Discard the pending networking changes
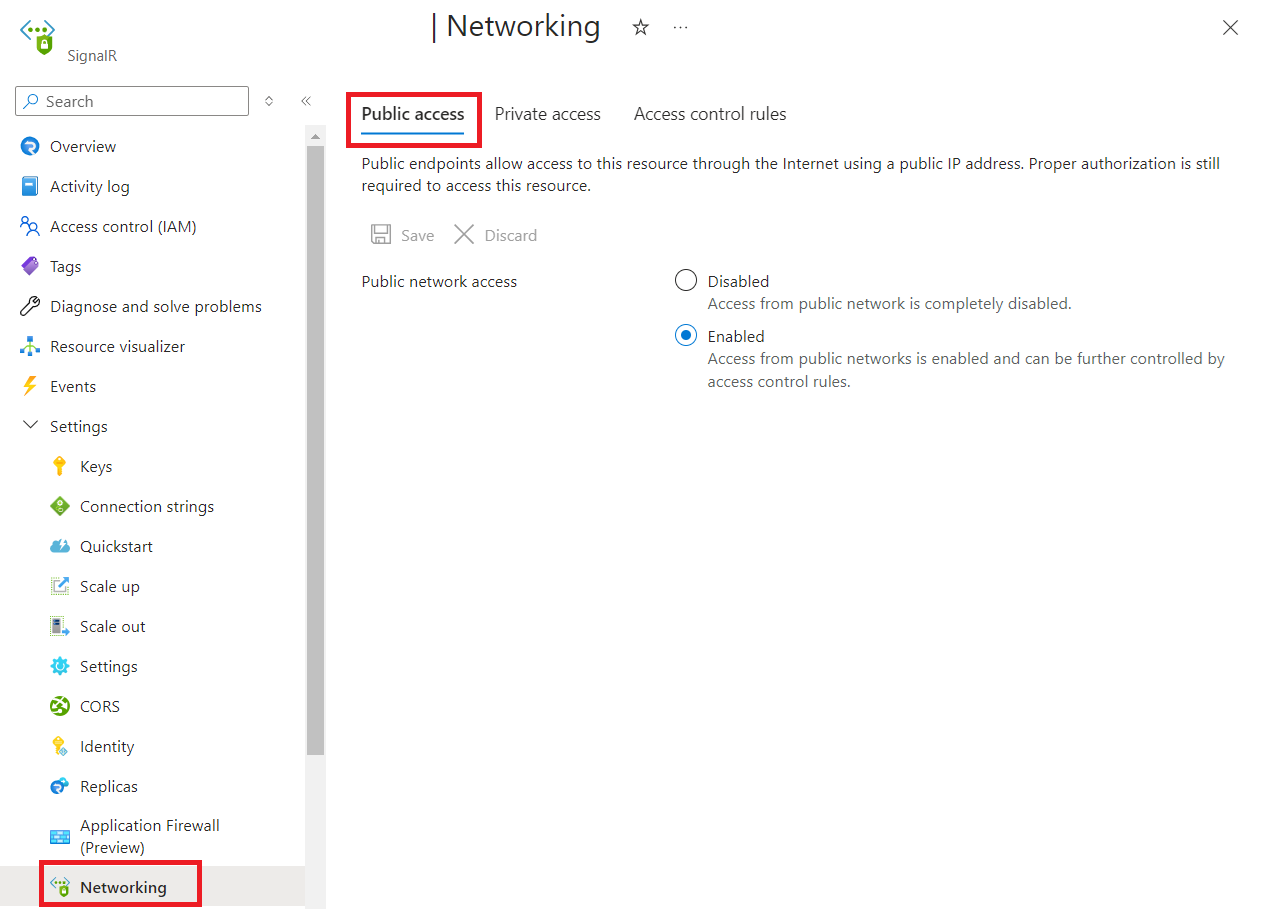This screenshot has width=1264, height=909. coord(495,234)
